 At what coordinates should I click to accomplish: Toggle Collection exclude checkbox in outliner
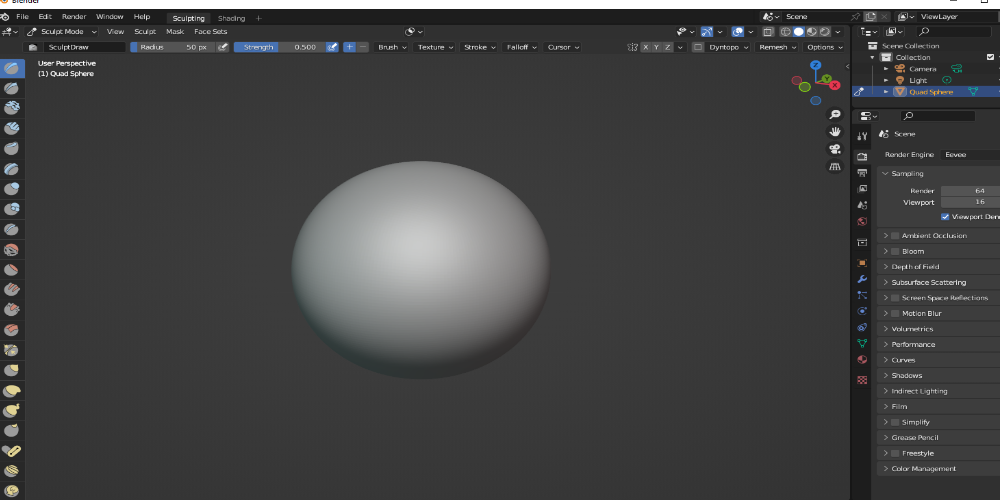990,57
